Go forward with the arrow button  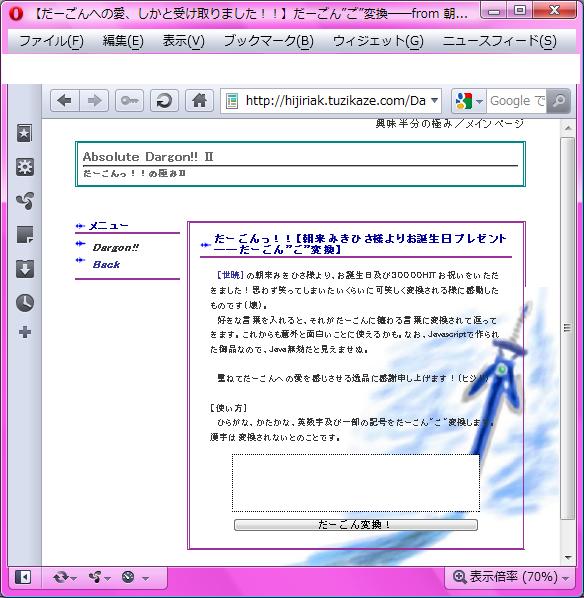click(x=94, y=101)
